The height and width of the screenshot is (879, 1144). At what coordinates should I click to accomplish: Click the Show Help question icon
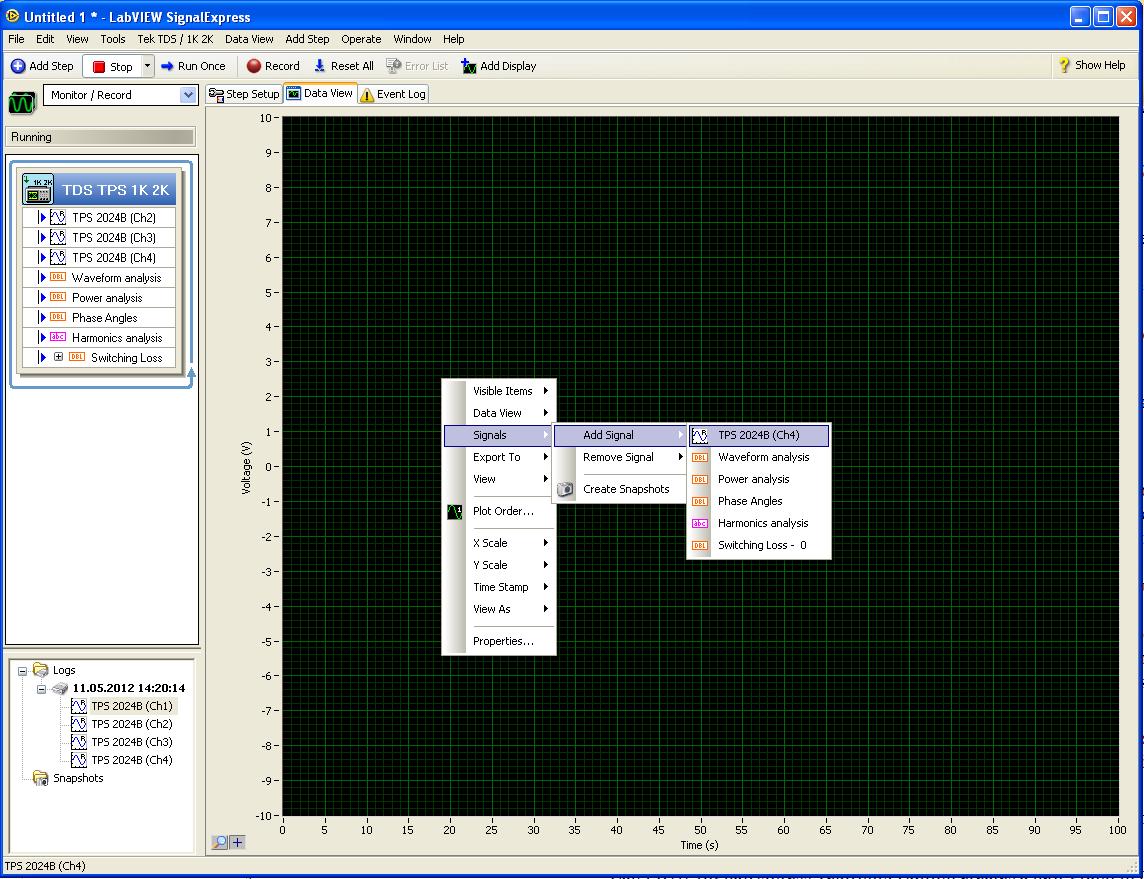tap(1064, 66)
